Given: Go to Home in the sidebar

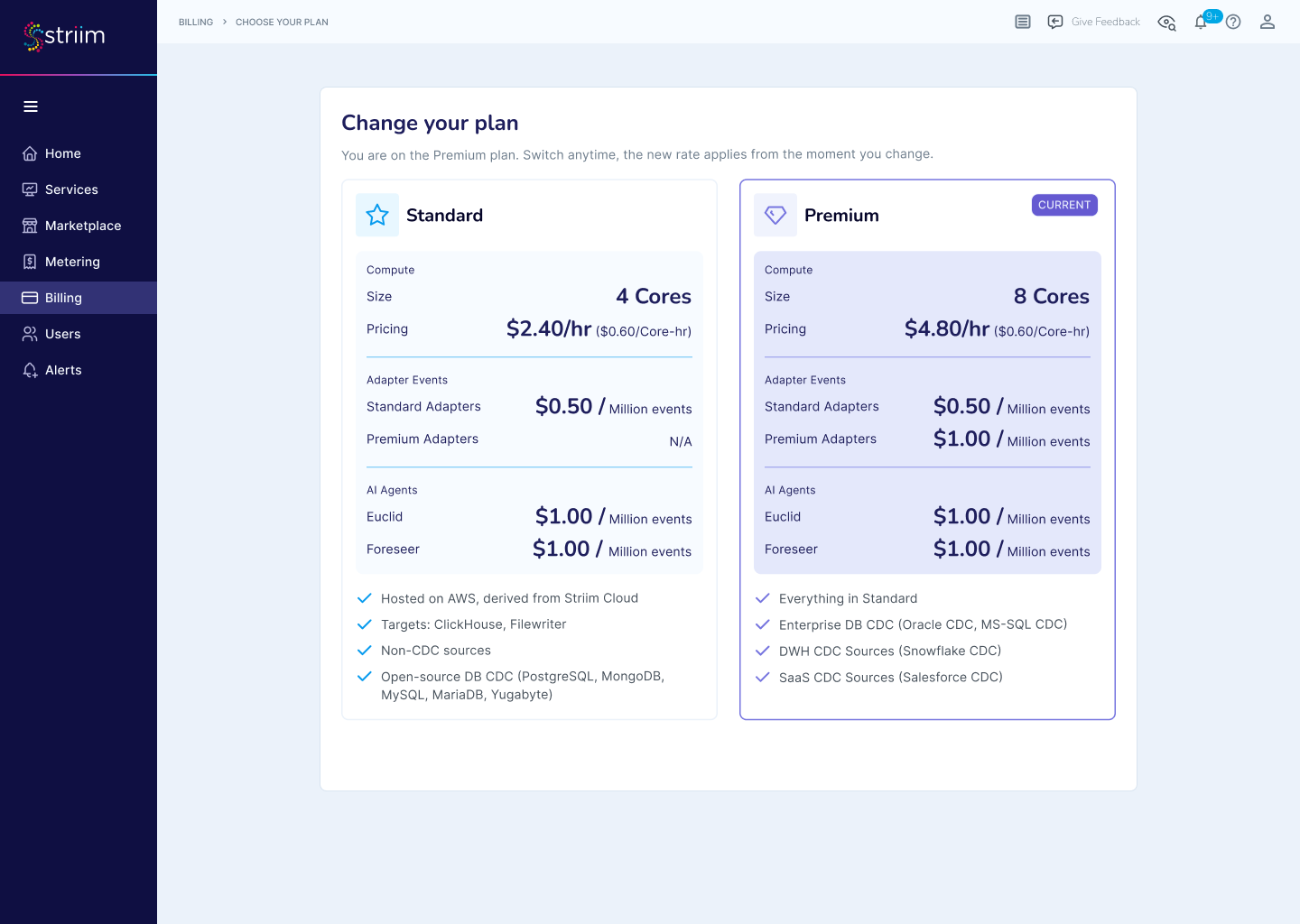Looking at the screenshot, I should [79, 153].
